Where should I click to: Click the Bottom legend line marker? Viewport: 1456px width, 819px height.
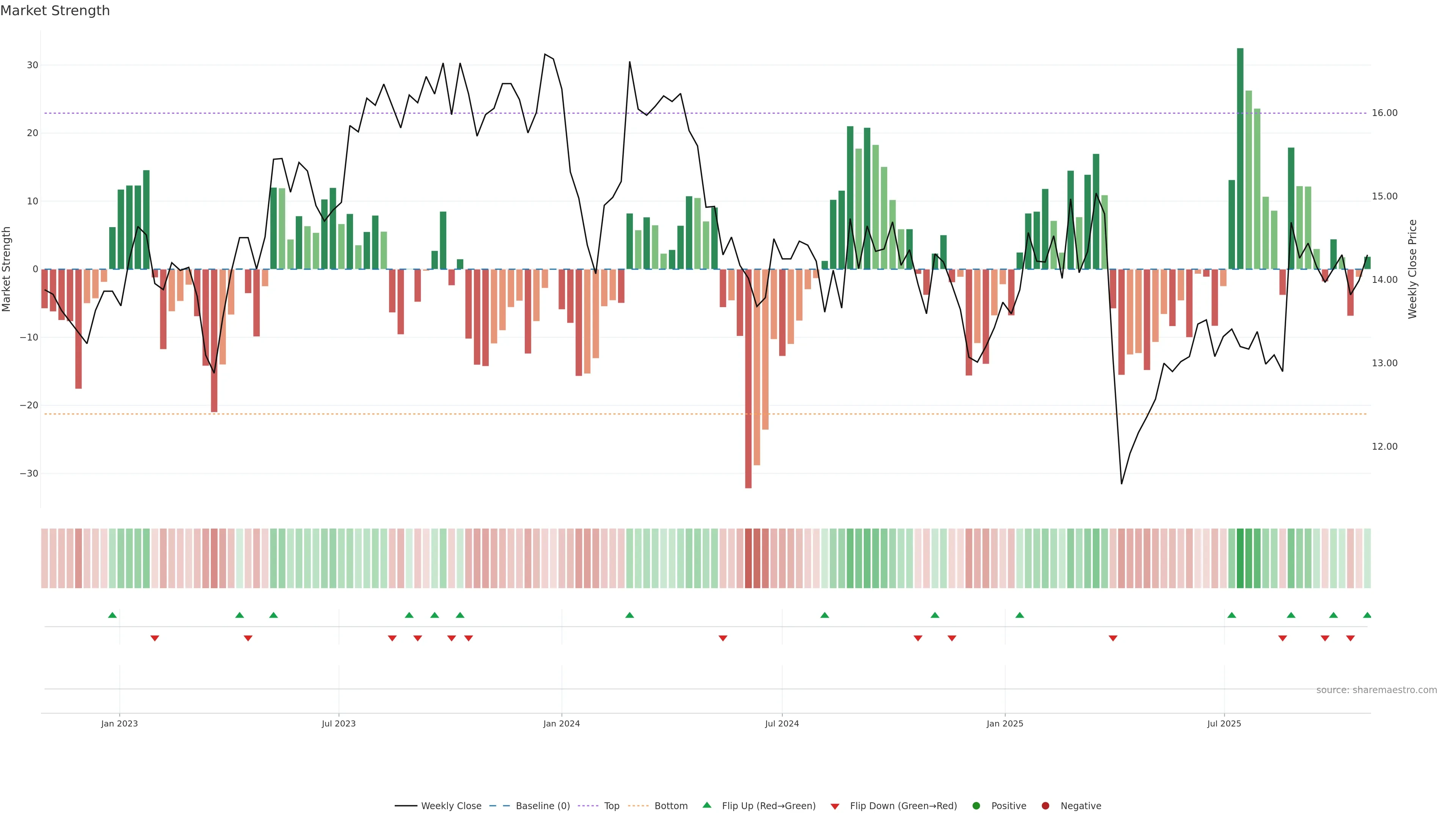pos(638,806)
